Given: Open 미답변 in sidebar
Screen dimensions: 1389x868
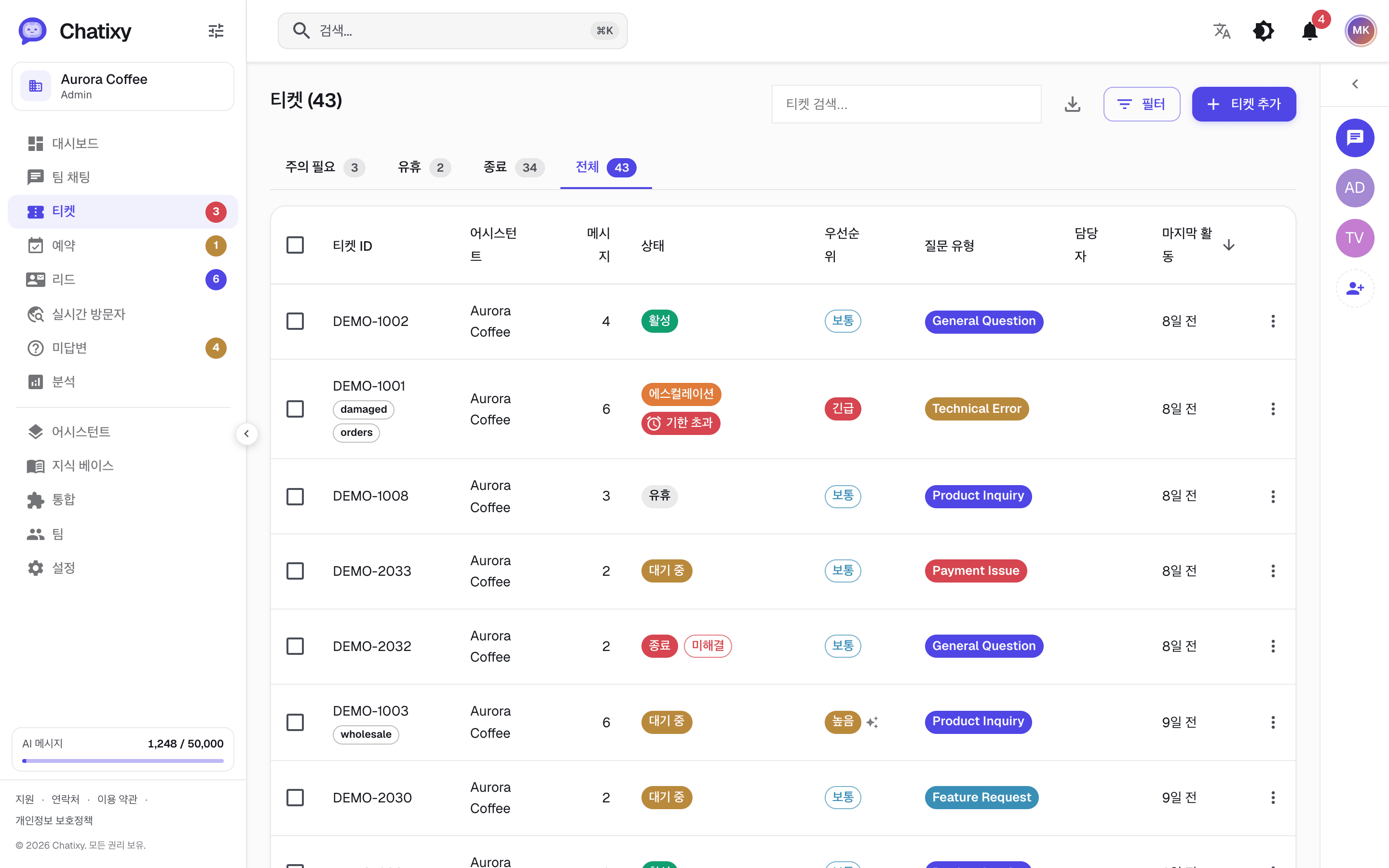Looking at the screenshot, I should pos(123,348).
